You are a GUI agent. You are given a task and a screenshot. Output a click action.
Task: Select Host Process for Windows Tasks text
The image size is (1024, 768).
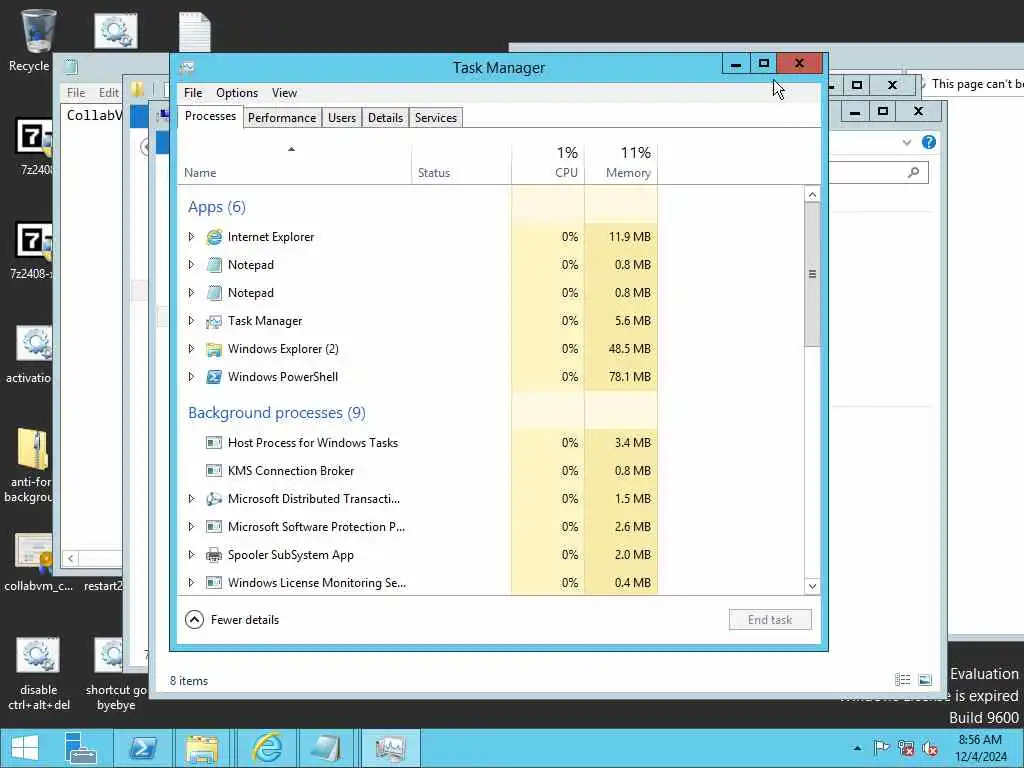(x=313, y=443)
